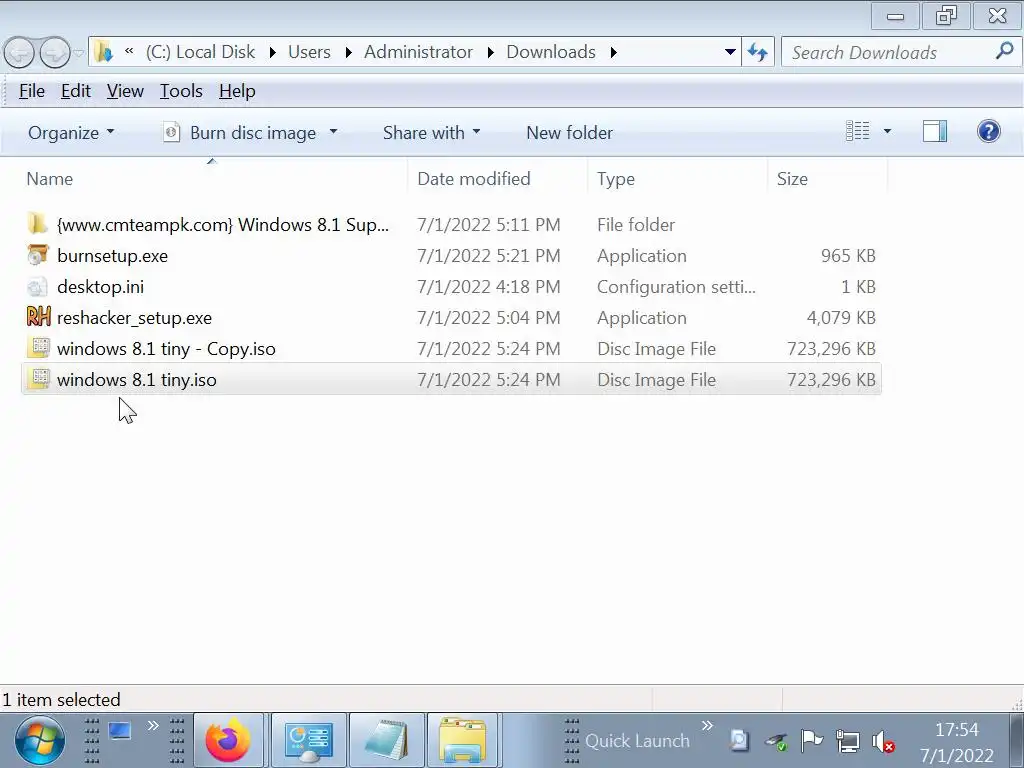Open Explorer help with question mark icon
This screenshot has height=768, width=1024.
pyautogui.click(x=989, y=131)
